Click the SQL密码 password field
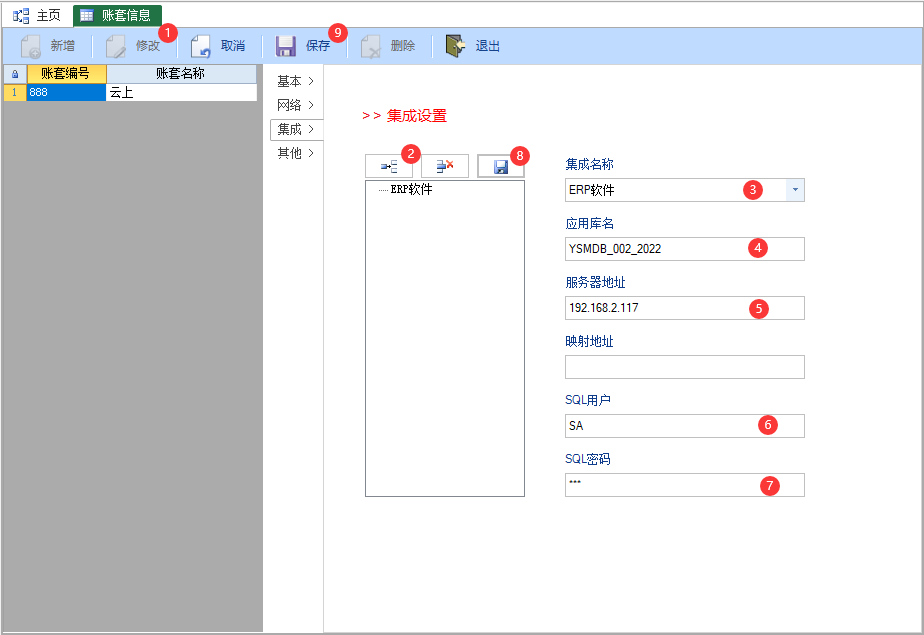Viewport: 924px width, 635px height. point(684,484)
